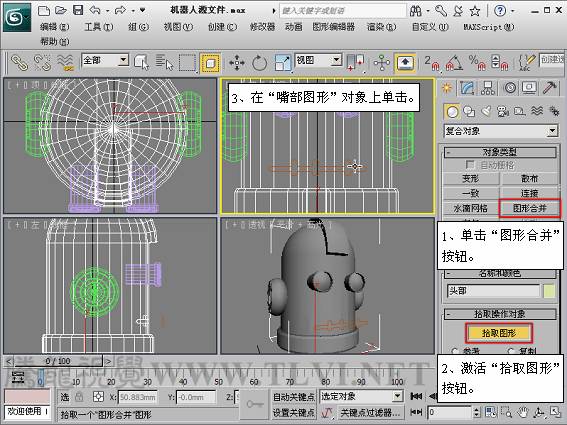Screen dimensions: 567x425
Task: Click the Edit Named Selection Sets icon
Action: pos(526,63)
